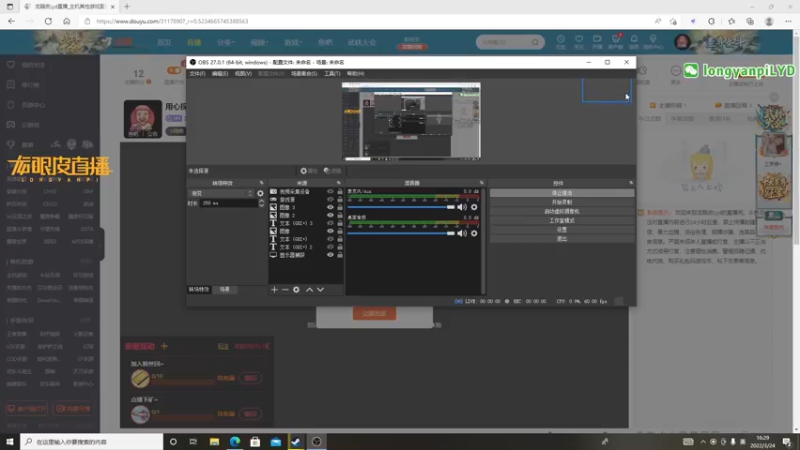Open the 文件(F) menu in OBS
800x450 pixels.
[197, 74]
